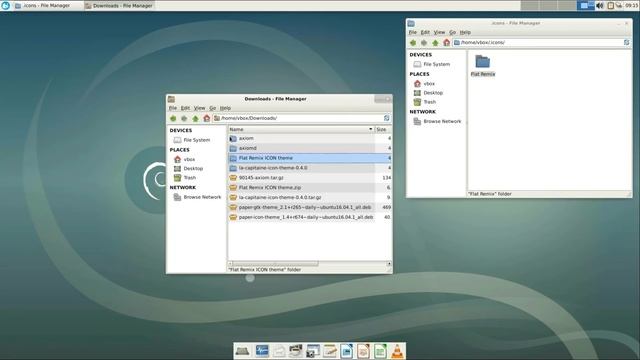The image size is (640, 360).
Task: Sort files by the Size column header
Action: point(383,129)
